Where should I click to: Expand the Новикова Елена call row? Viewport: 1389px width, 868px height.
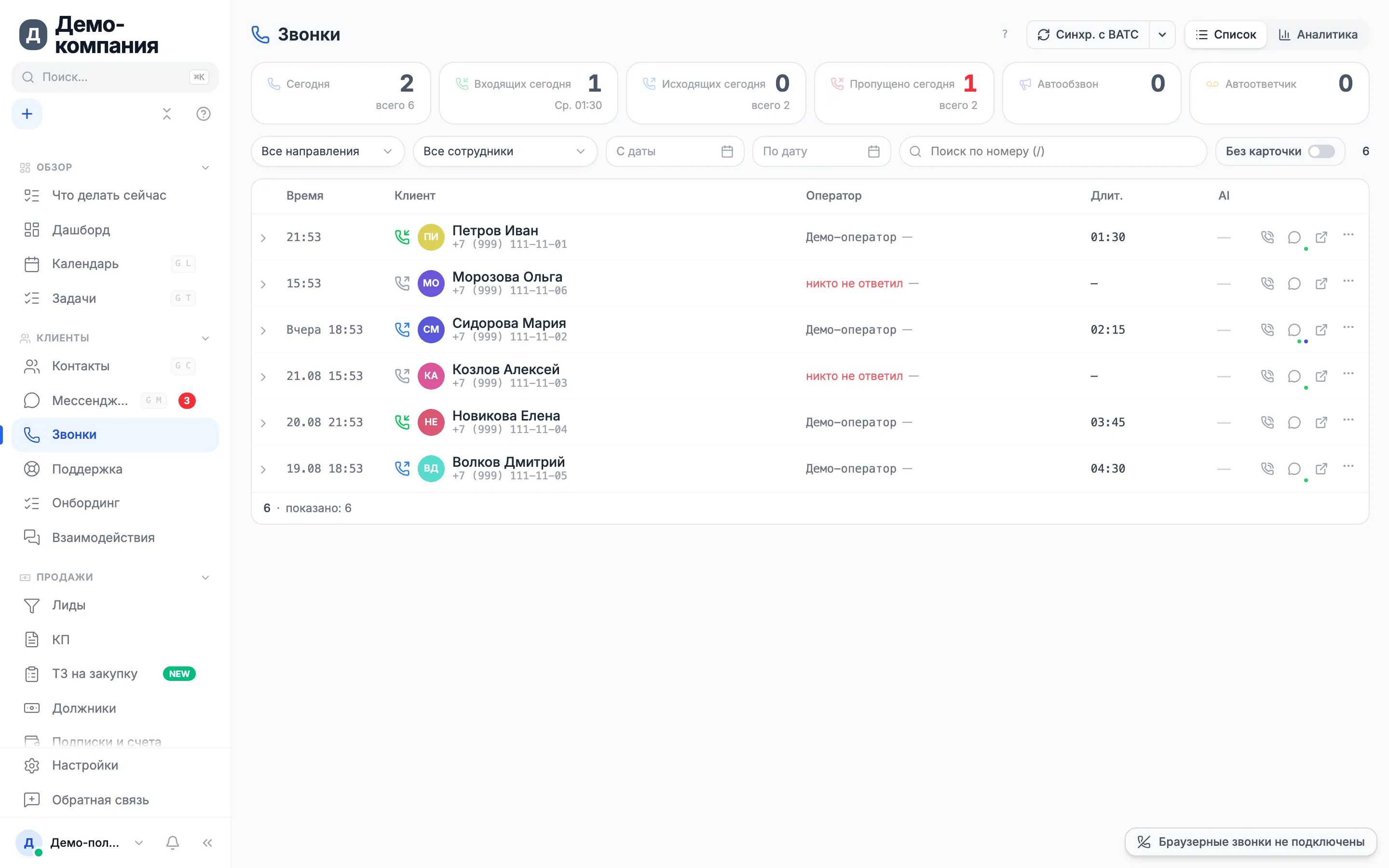pos(263,423)
